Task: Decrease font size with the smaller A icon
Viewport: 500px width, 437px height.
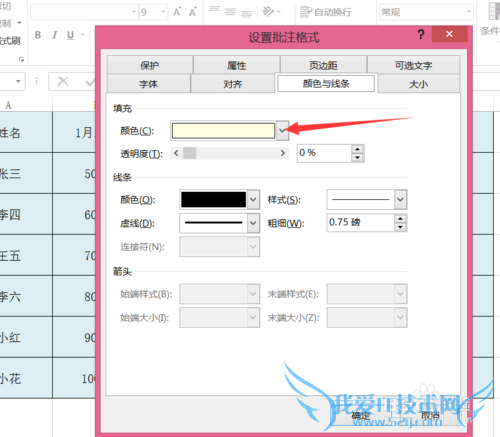Action: [192, 12]
